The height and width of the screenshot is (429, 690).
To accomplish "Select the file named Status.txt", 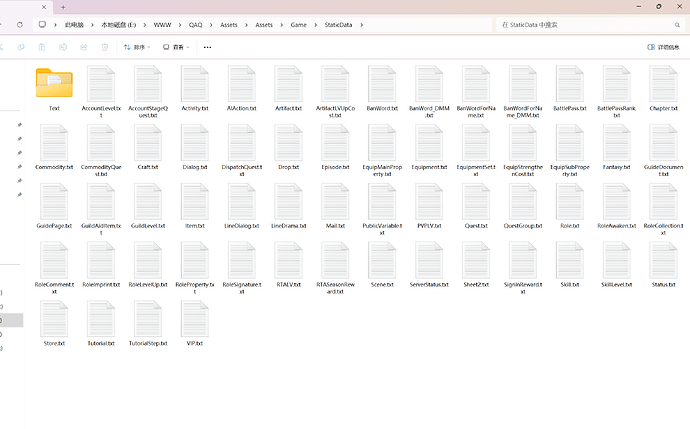I will pos(663,265).
